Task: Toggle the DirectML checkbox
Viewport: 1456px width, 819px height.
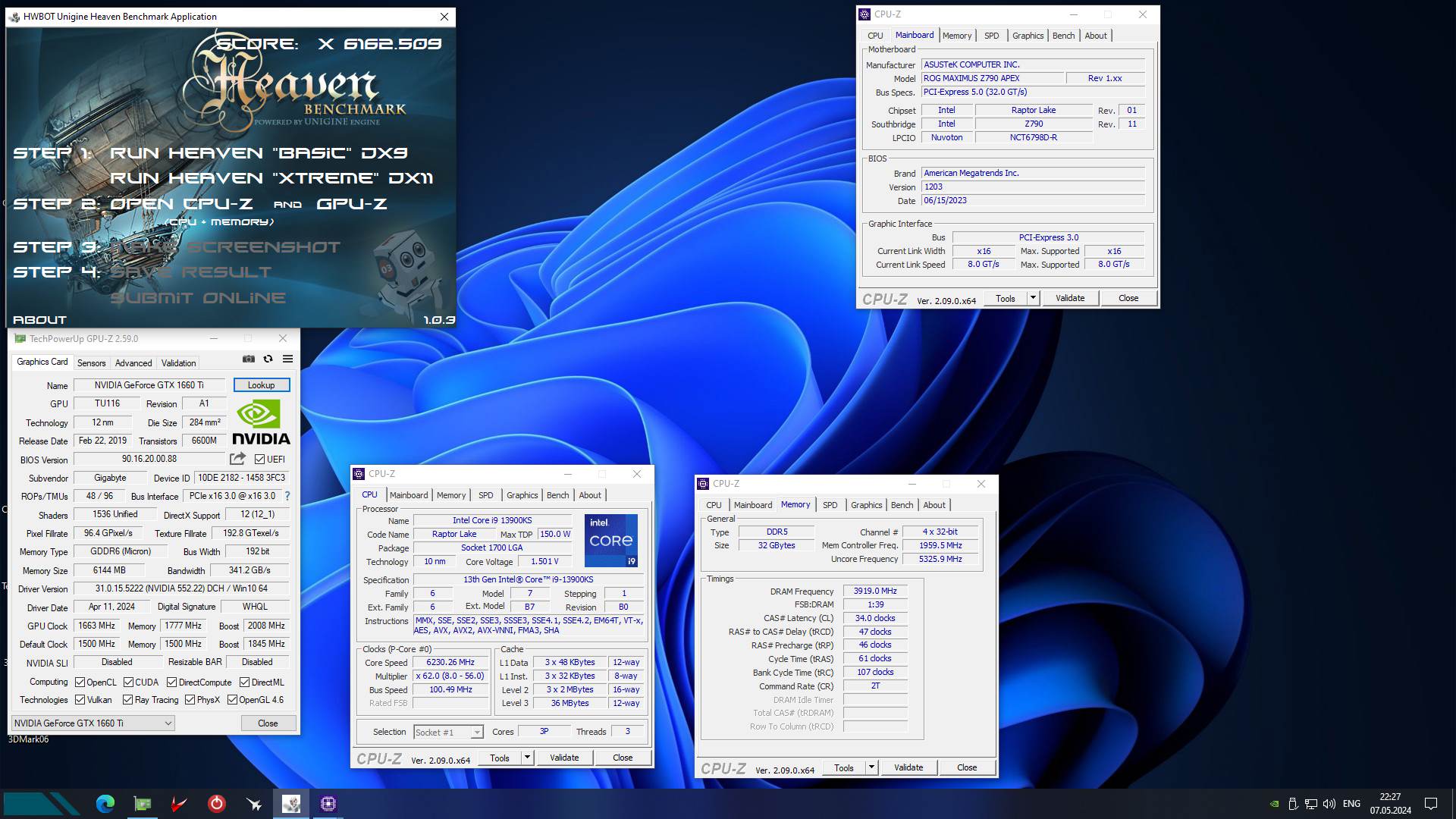Action: 244,682
